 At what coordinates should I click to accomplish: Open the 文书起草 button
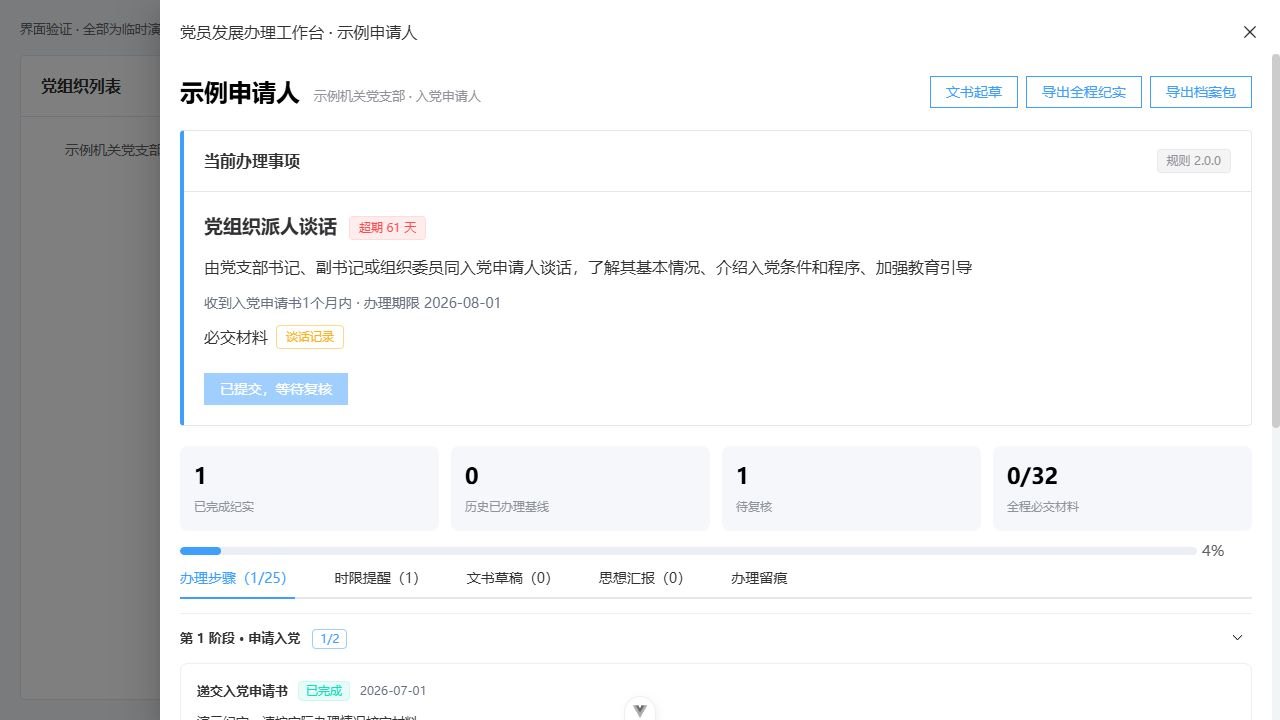pos(974,92)
